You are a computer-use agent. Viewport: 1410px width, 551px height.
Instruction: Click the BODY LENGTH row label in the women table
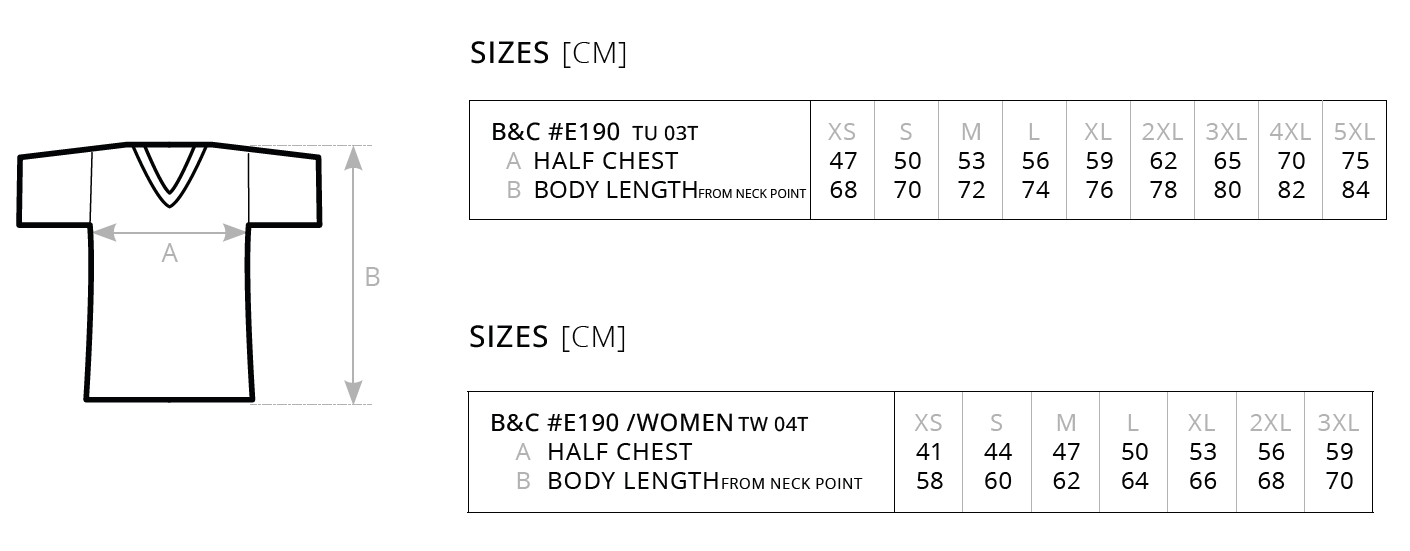tap(704, 481)
